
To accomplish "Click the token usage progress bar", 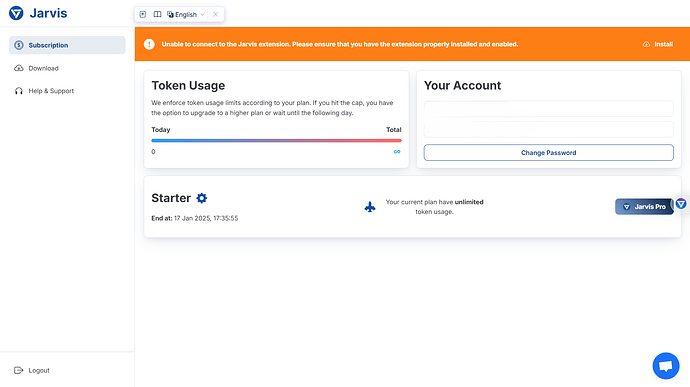I will click(276, 140).
